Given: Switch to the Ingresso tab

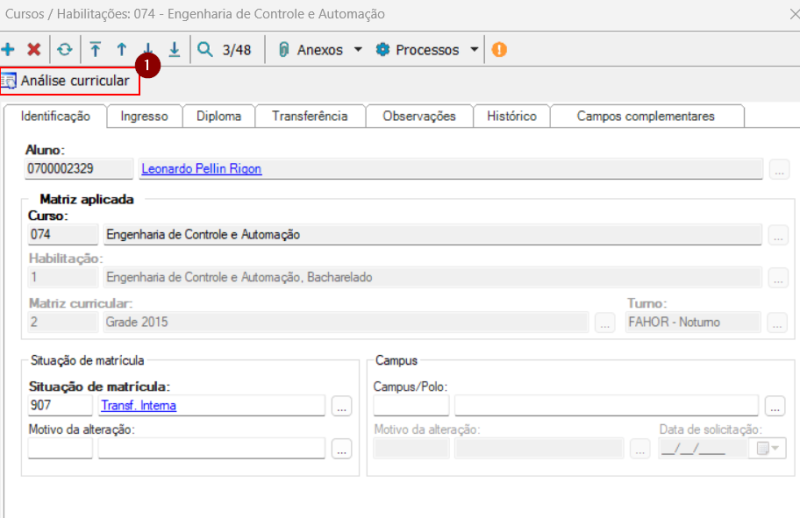Looking at the screenshot, I should pyautogui.click(x=144, y=116).
